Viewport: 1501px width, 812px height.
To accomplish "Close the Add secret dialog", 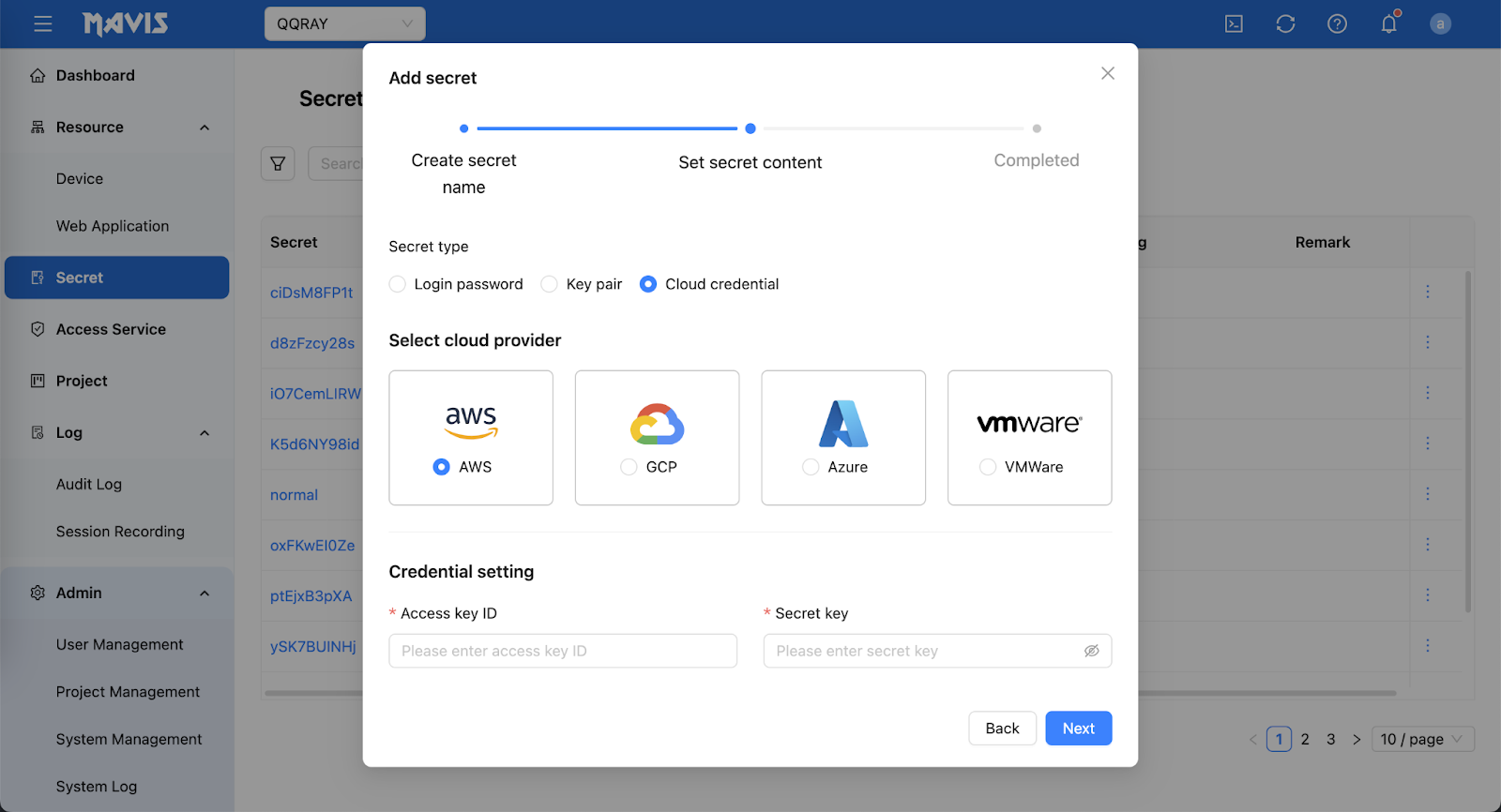I will click(x=1108, y=73).
